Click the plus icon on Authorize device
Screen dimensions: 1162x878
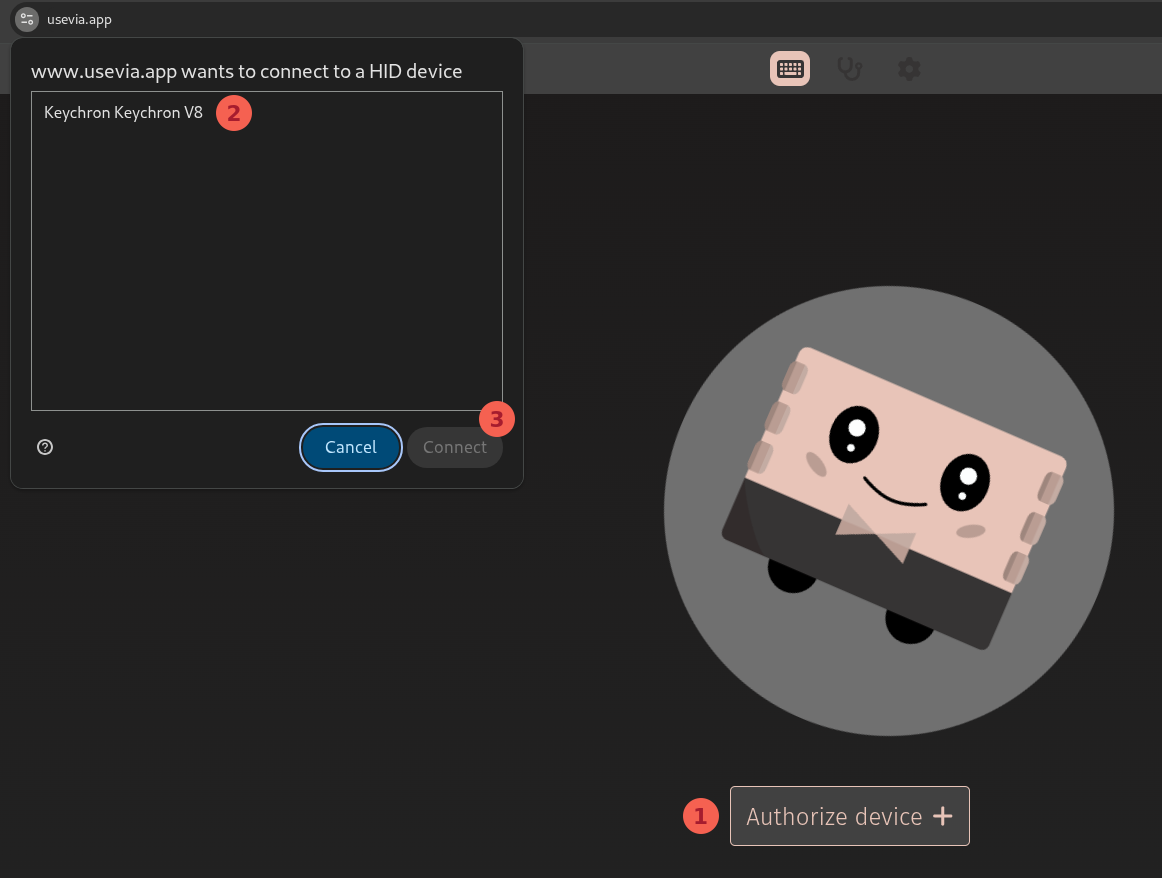[941, 816]
